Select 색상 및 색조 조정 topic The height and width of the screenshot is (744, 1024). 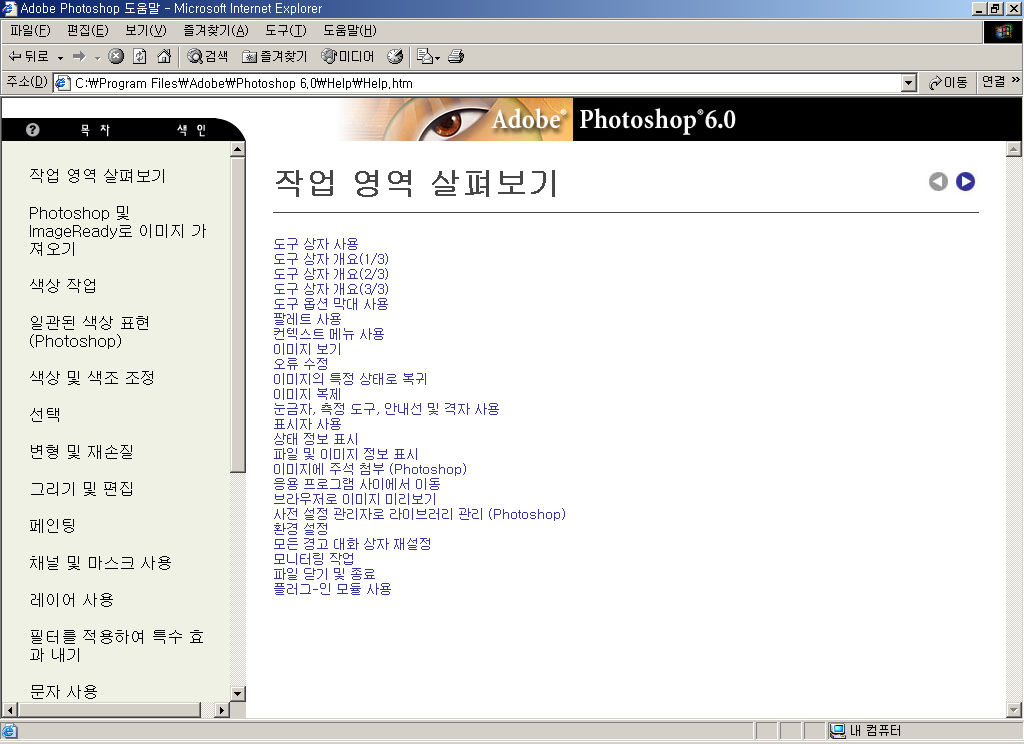[91, 378]
